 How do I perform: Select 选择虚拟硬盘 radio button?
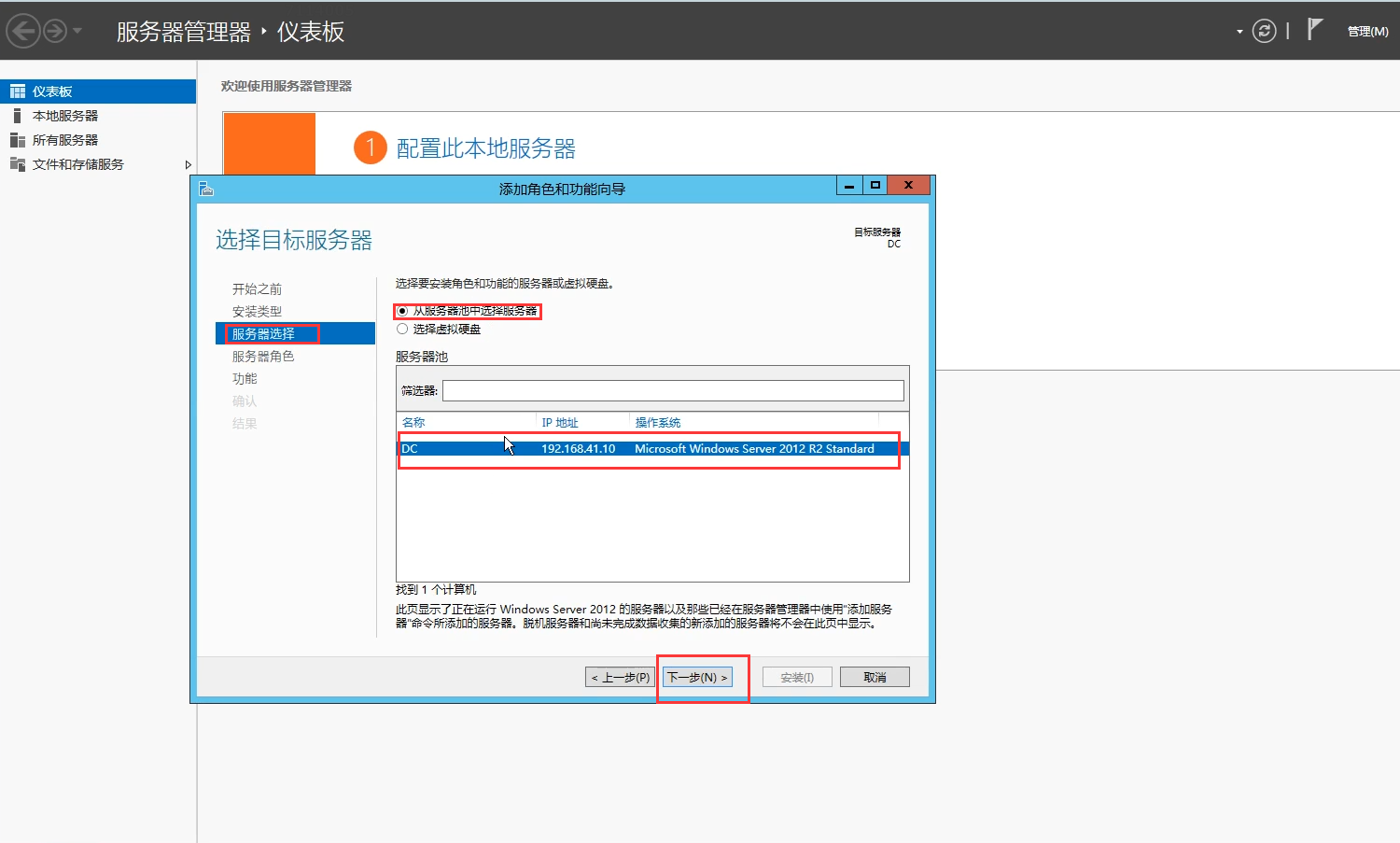tap(402, 329)
